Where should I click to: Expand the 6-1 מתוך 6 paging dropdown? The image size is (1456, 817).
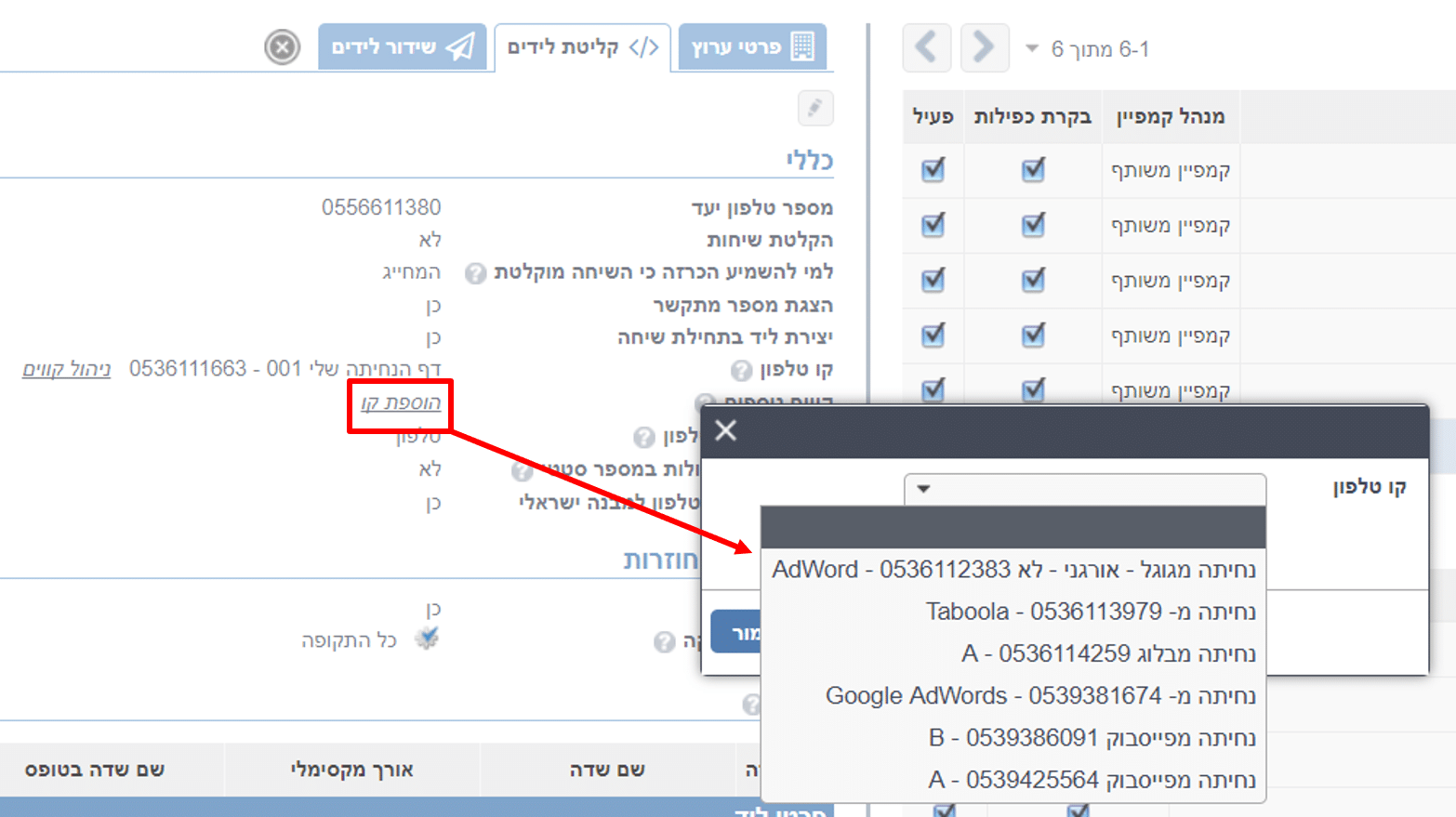tap(1031, 48)
